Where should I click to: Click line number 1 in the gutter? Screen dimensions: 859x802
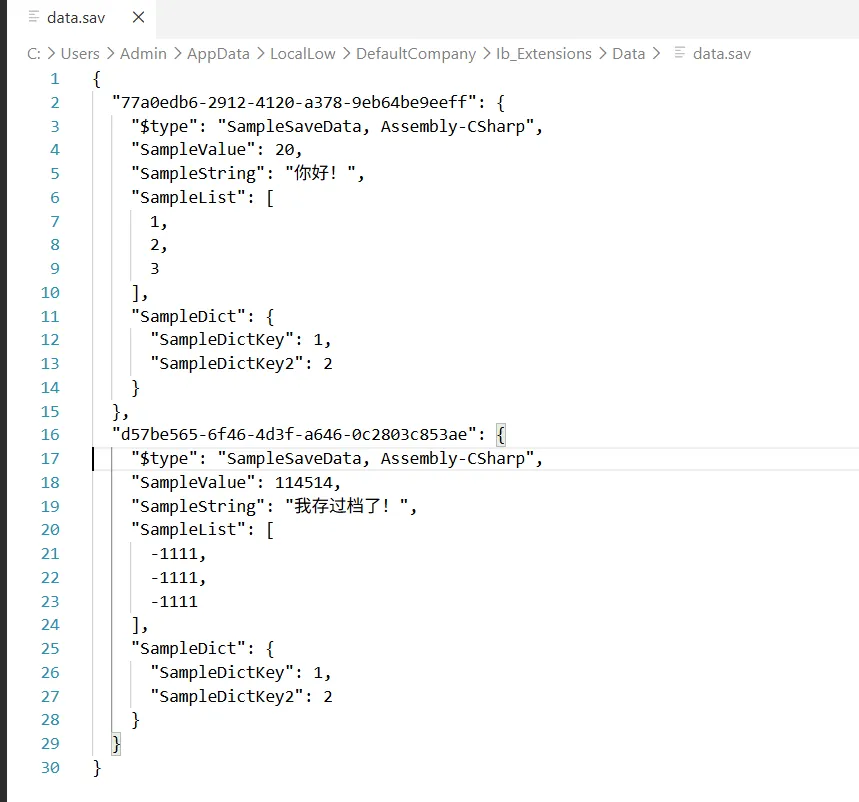coord(55,79)
